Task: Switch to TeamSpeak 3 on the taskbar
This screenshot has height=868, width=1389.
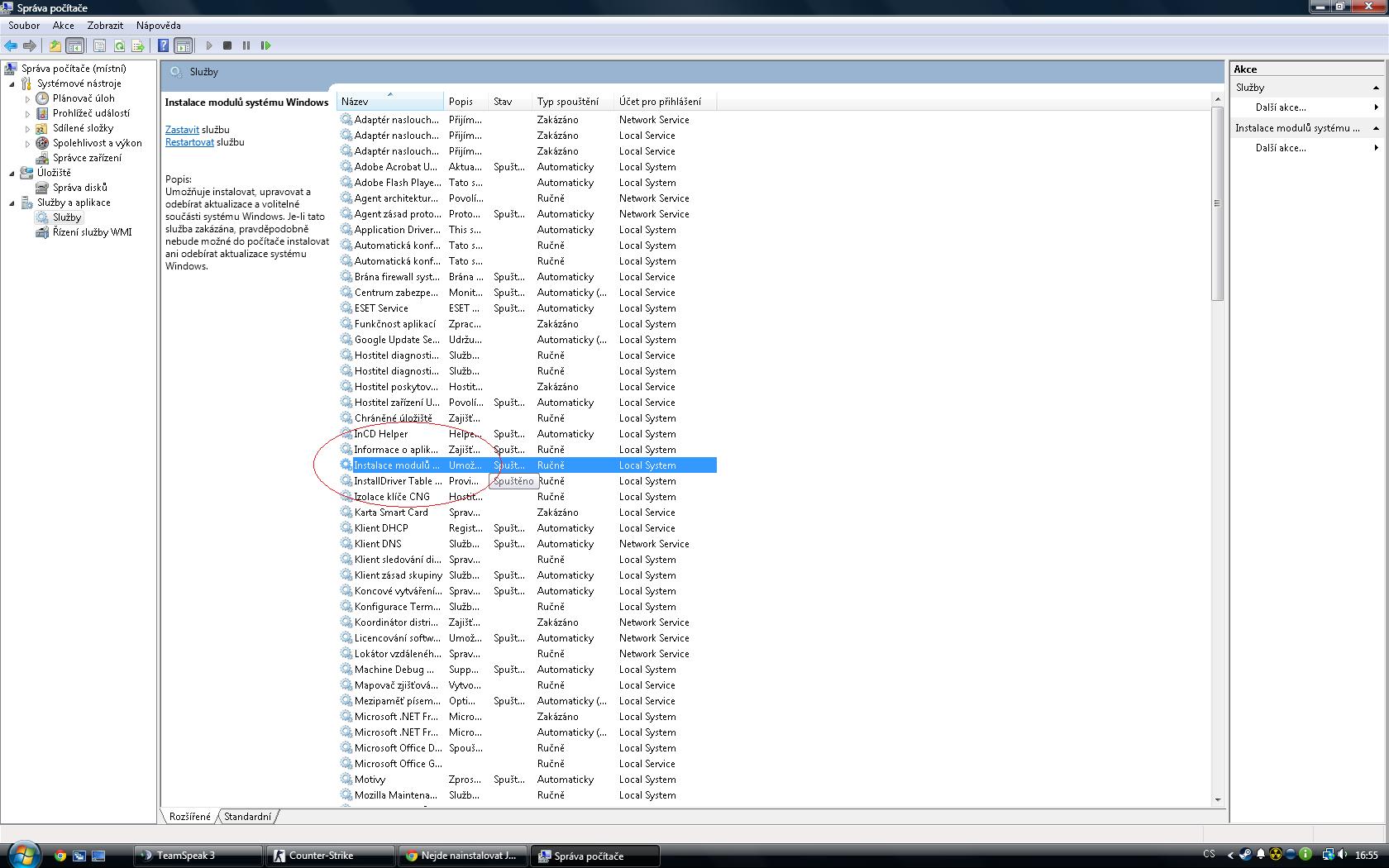Action: [x=198, y=856]
